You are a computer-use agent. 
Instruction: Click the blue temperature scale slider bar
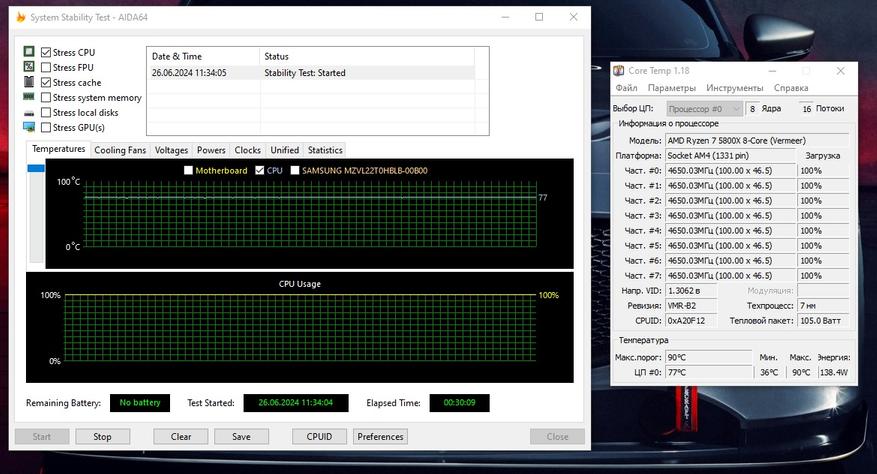[36, 168]
